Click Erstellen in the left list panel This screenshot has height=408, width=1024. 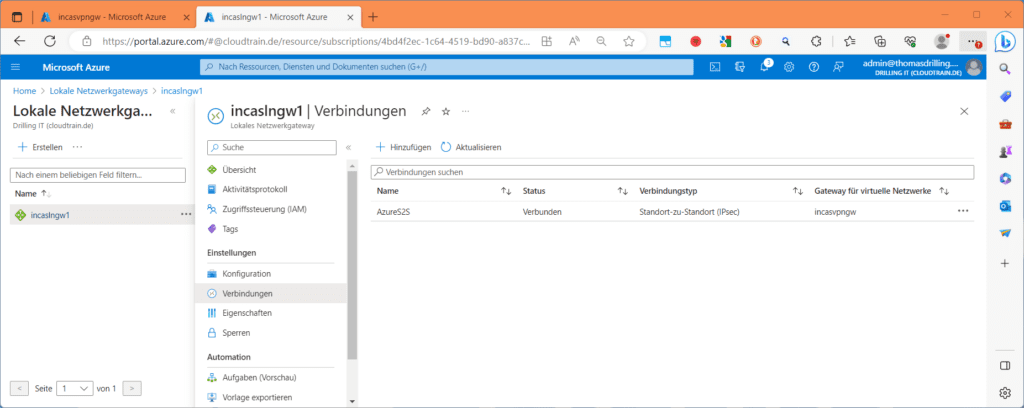tap(40, 148)
